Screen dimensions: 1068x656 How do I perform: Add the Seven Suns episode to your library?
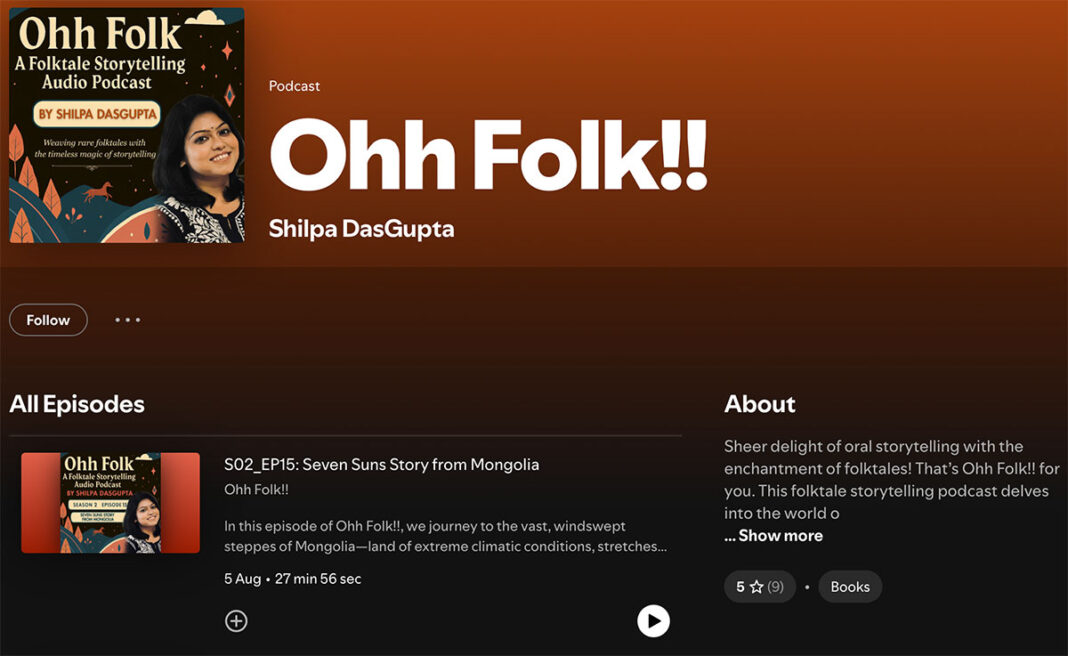pyautogui.click(x=236, y=620)
